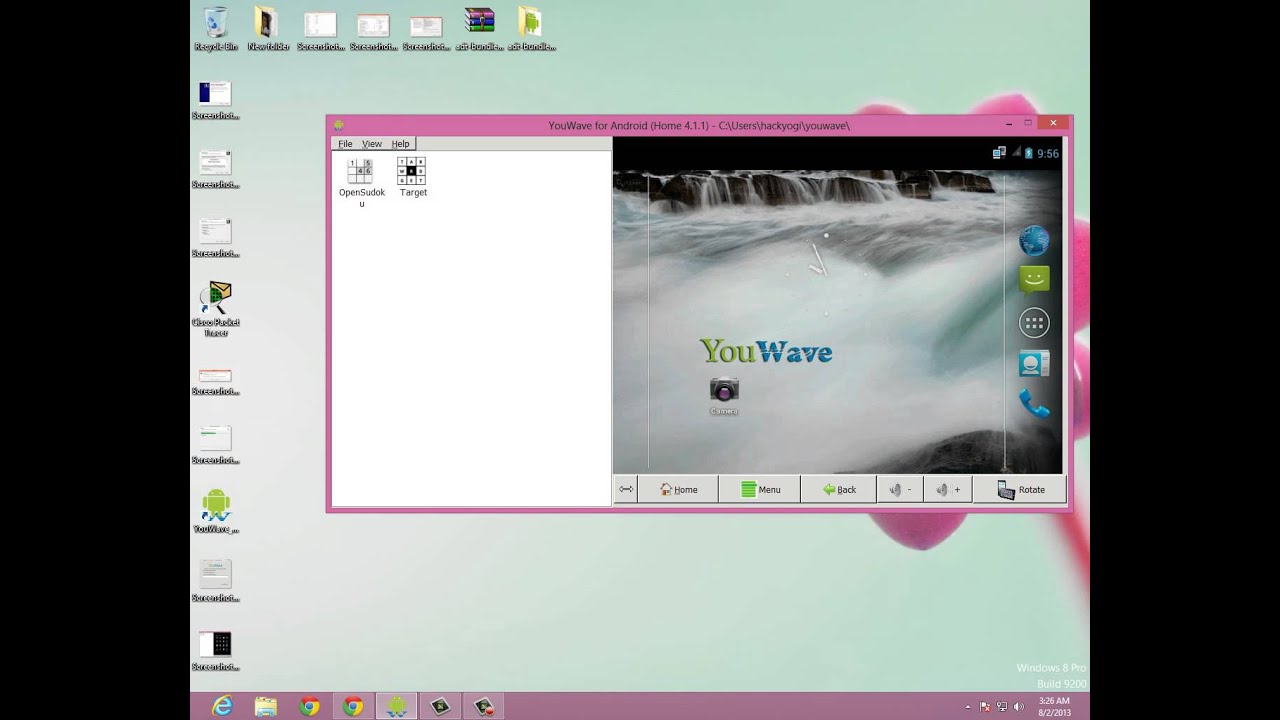Image resolution: width=1280 pixels, height=720 pixels.
Task: Open the Android Phone dialer icon
Action: click(x=1034, y=404)
